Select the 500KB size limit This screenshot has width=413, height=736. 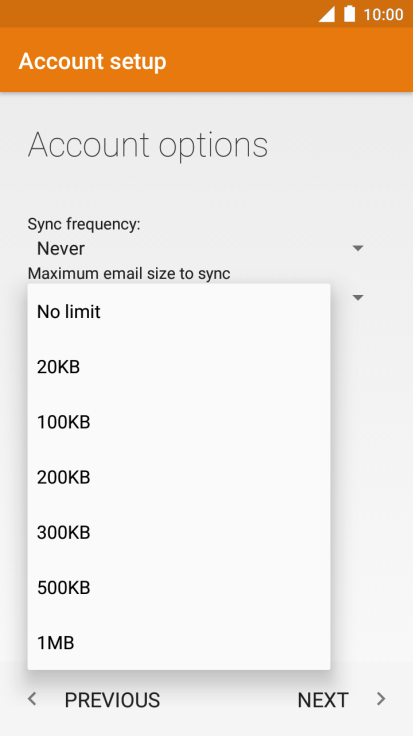click(179, 587)
